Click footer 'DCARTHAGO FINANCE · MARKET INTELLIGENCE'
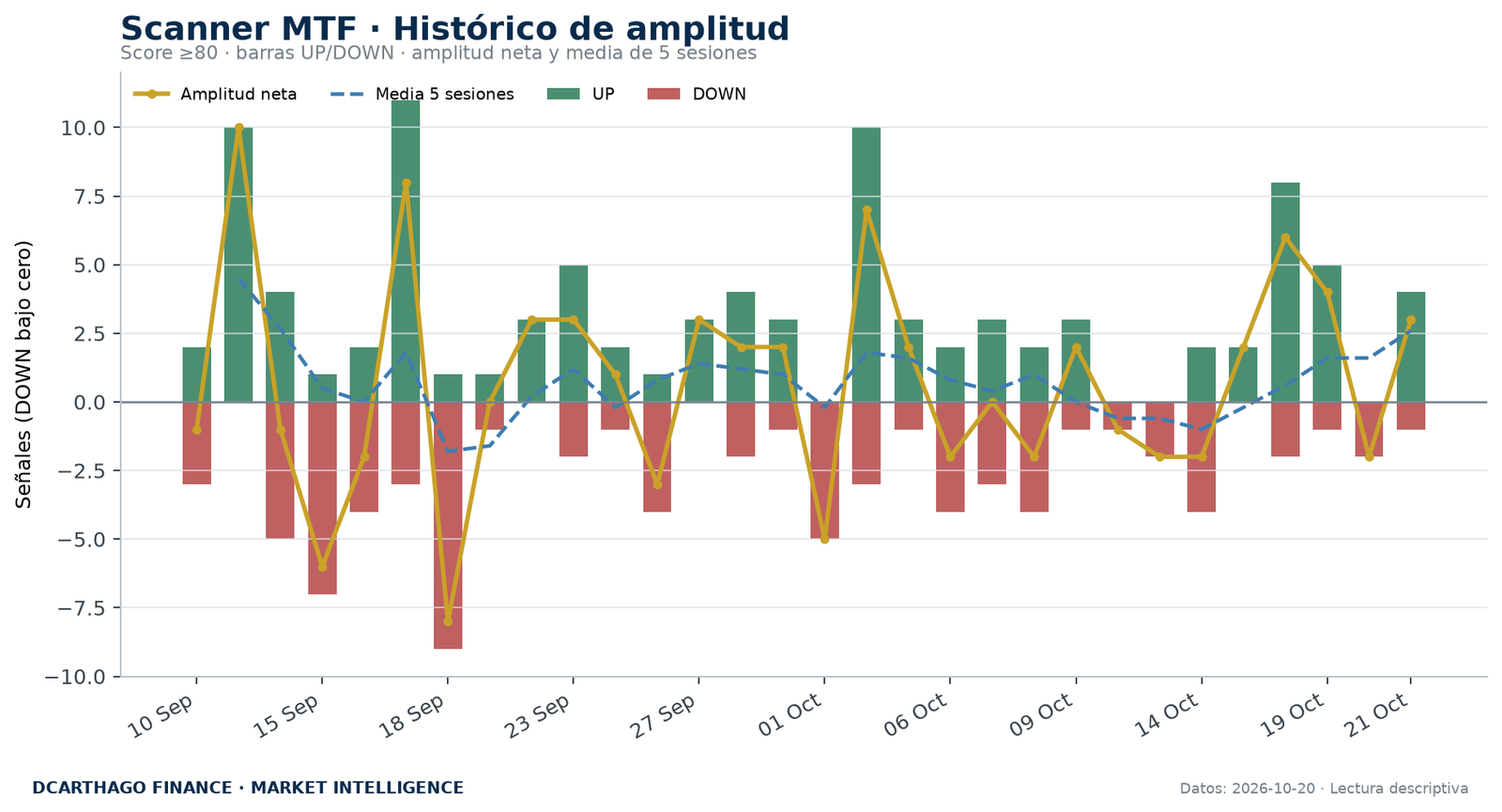The width and height of the screenshot is (1502, 812). pos(248,789)
